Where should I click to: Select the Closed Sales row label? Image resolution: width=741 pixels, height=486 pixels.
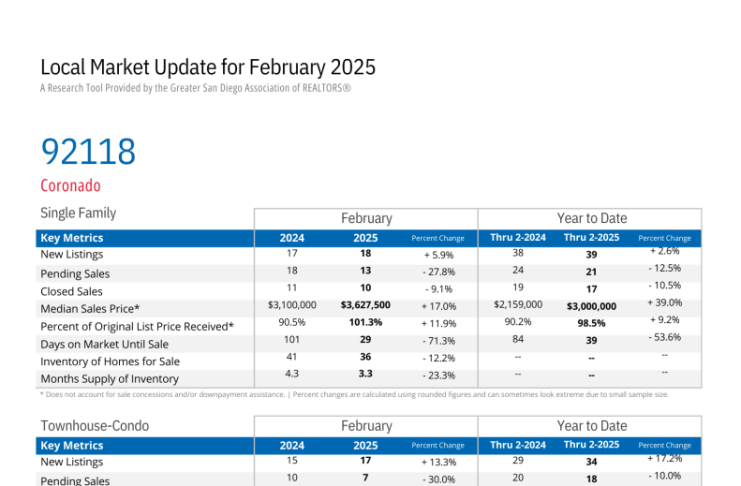tap(74, 291)
